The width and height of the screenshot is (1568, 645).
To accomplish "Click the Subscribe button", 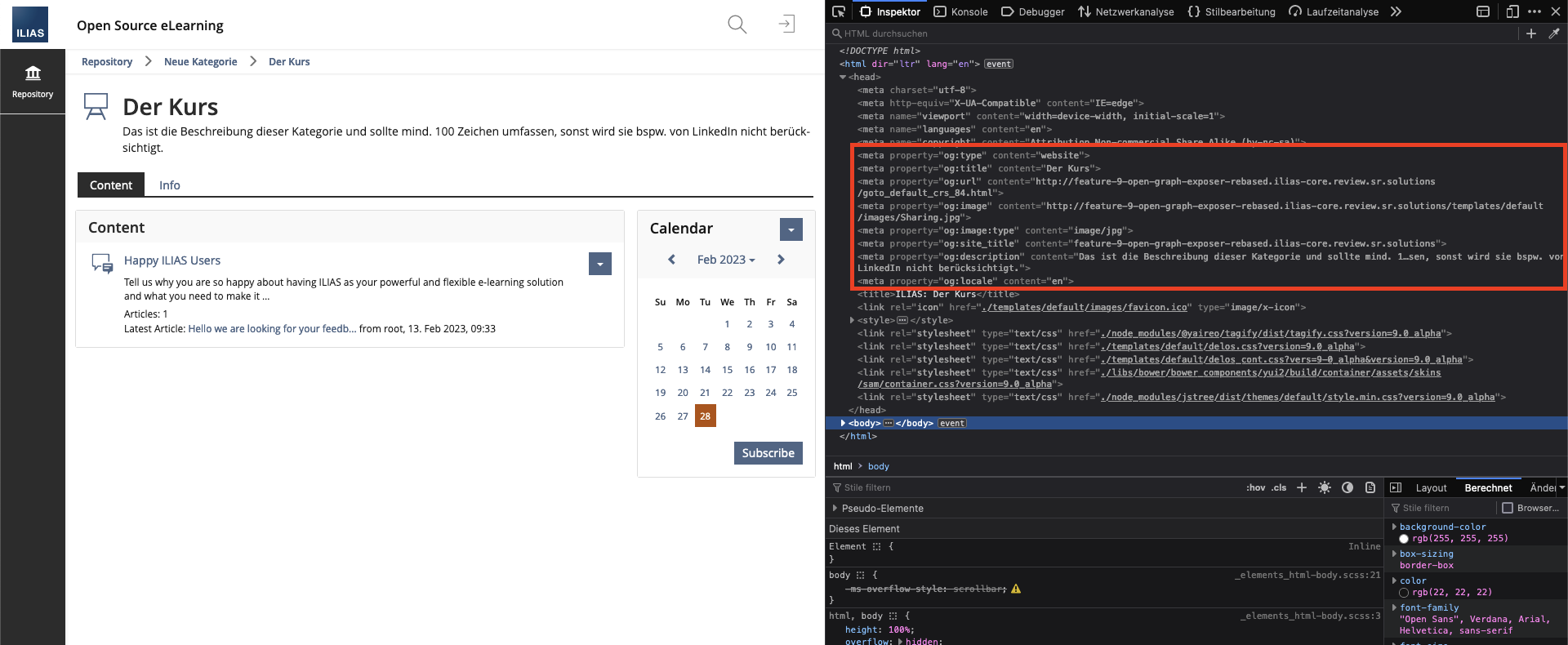I will pos(768,453).
